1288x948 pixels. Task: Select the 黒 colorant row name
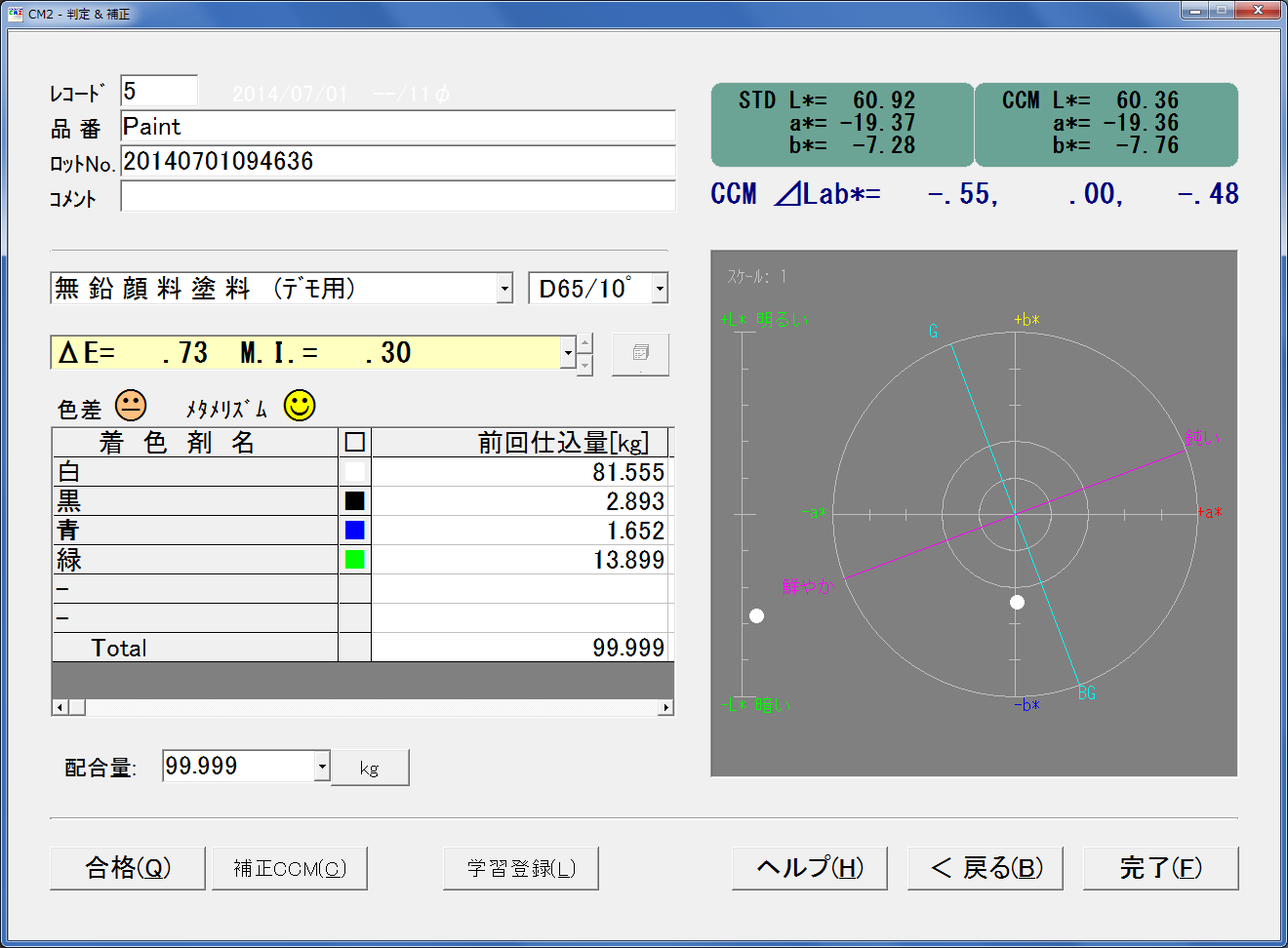(x=195, y=501)
